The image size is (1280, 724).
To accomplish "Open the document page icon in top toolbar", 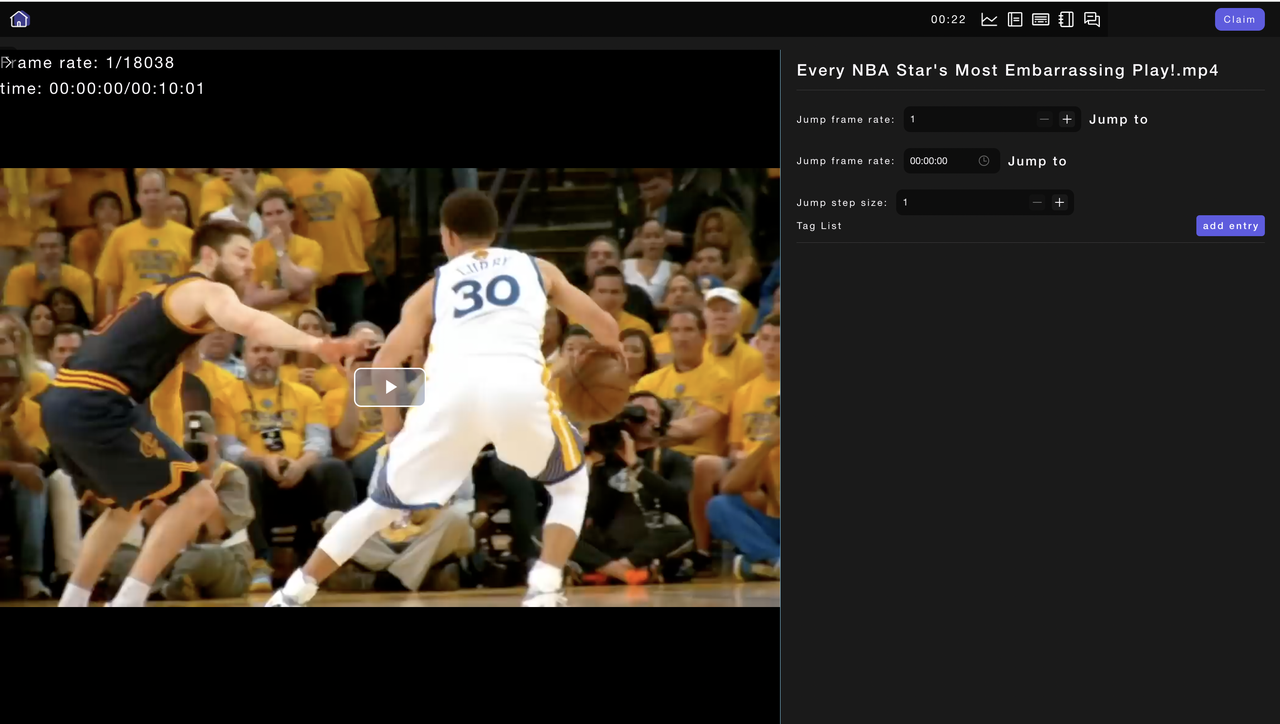I will click(x=1015, y=19).
